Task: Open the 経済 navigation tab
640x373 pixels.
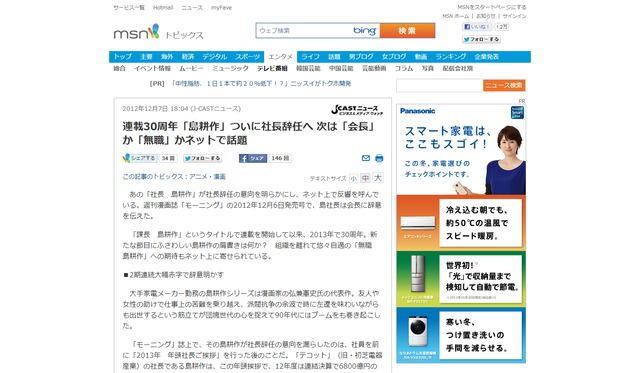Action: (x=188, y=57)
